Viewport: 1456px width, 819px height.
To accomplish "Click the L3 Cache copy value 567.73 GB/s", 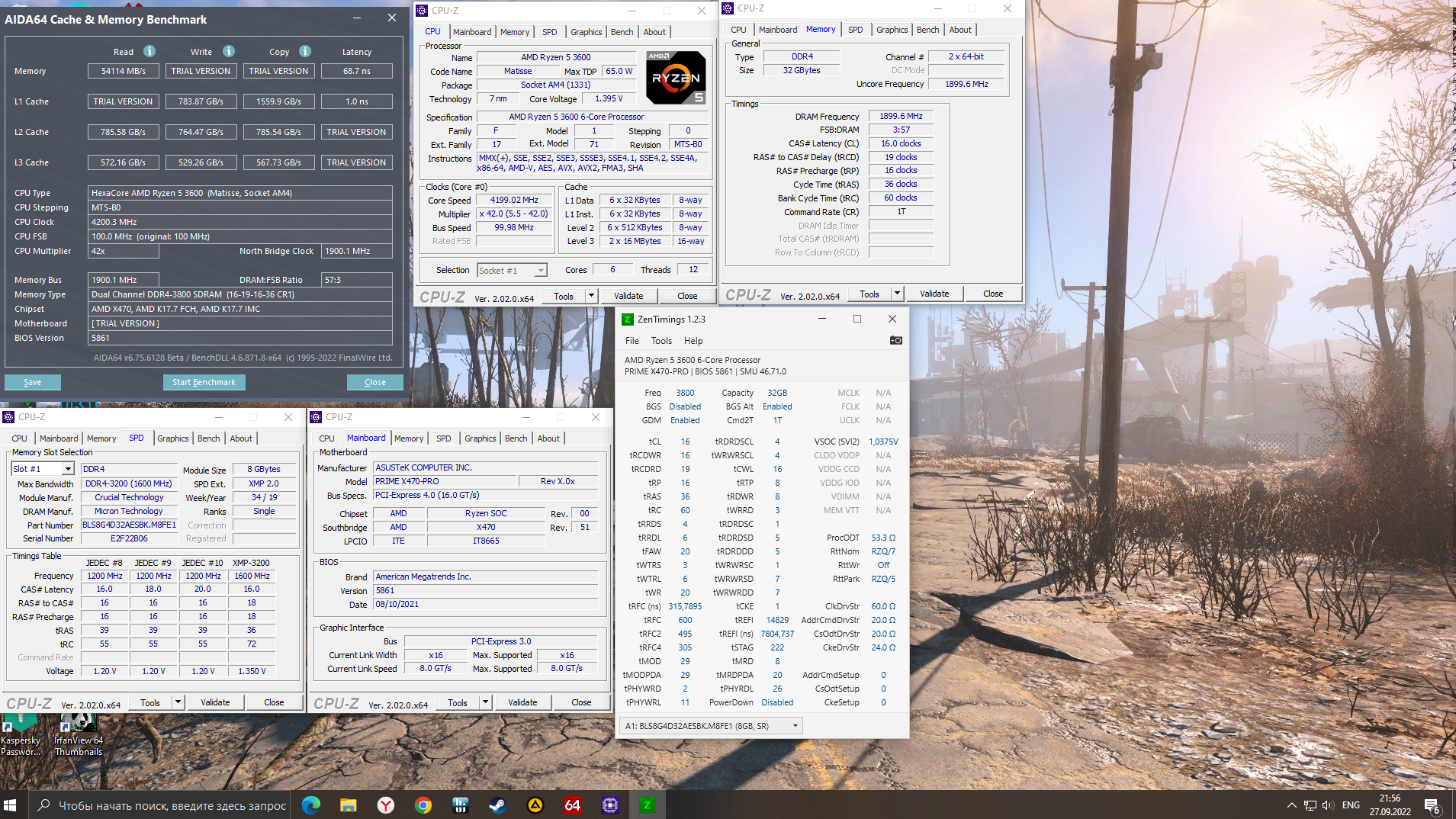I will [x=278, y=162].
